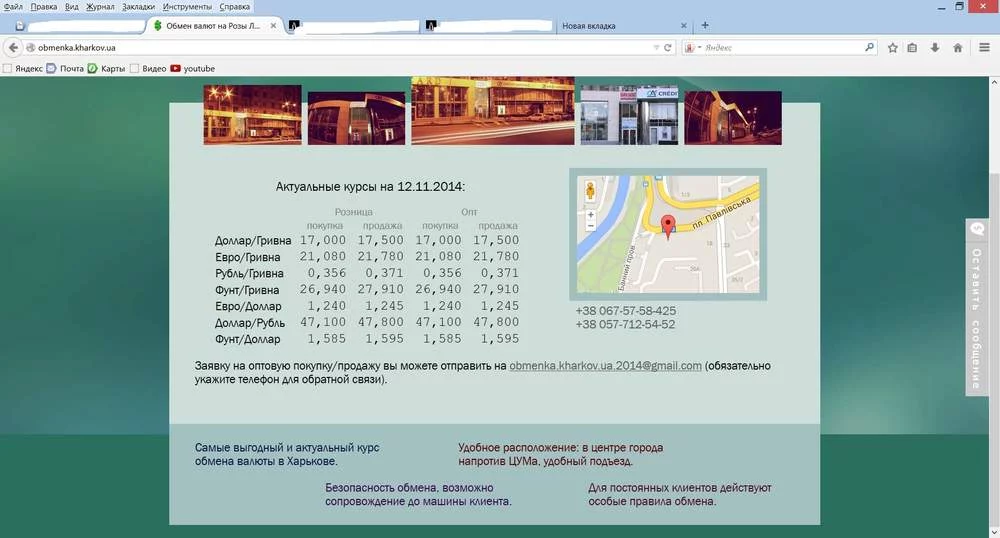Zoom out the map with minus button
Screen dimensions: 1000x538
591,227
